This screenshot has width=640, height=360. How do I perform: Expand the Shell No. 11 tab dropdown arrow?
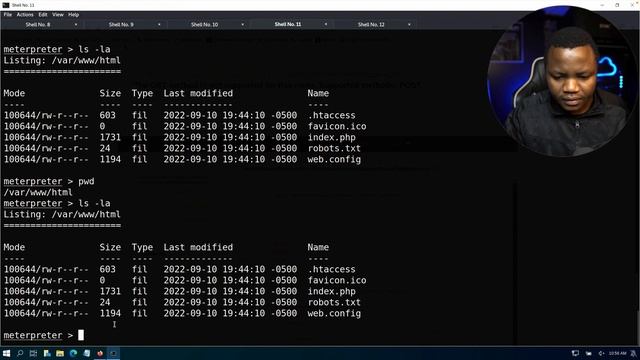(326, 24)
